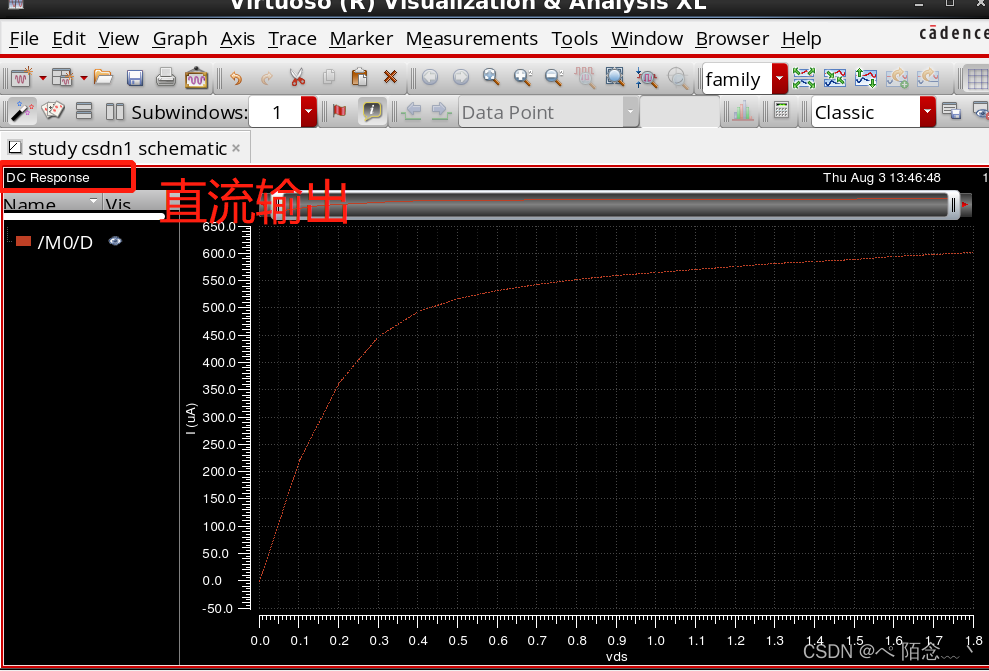Fit the graph to window
This screenshot has height=671, width=989.
pyautogui.click(x=615, y=78)
